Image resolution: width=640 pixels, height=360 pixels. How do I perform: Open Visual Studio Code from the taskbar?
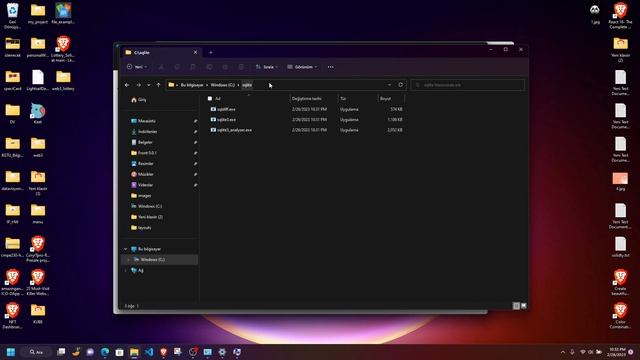(149, 352)
